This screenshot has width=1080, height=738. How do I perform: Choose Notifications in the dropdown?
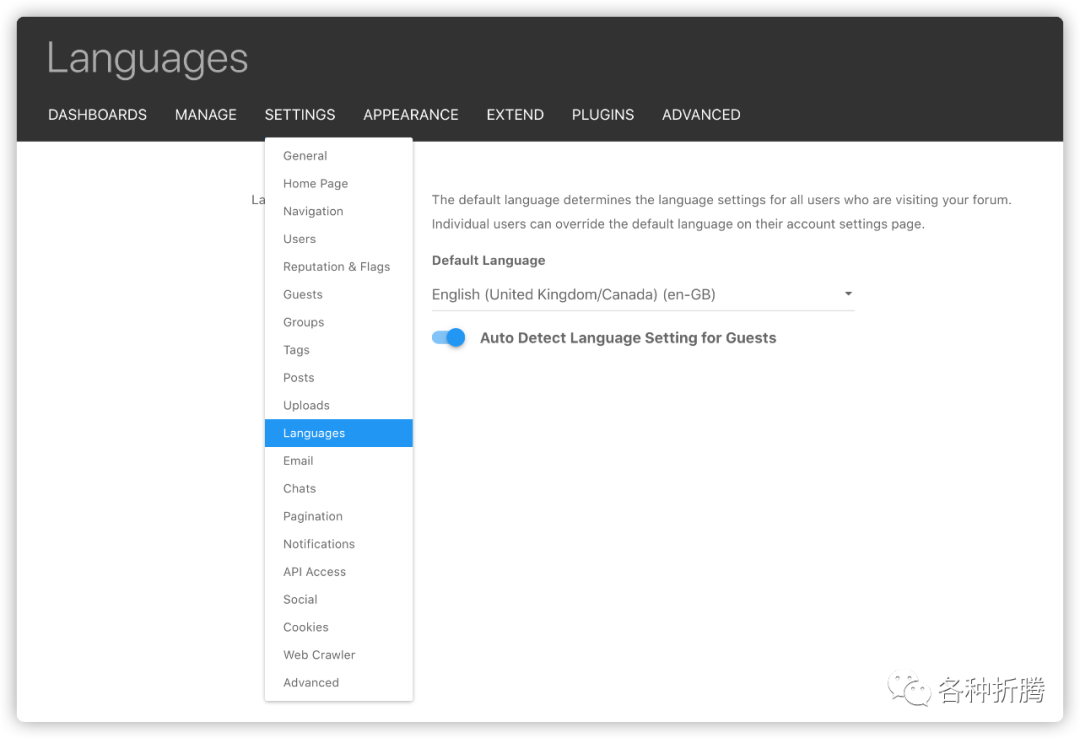339,544
